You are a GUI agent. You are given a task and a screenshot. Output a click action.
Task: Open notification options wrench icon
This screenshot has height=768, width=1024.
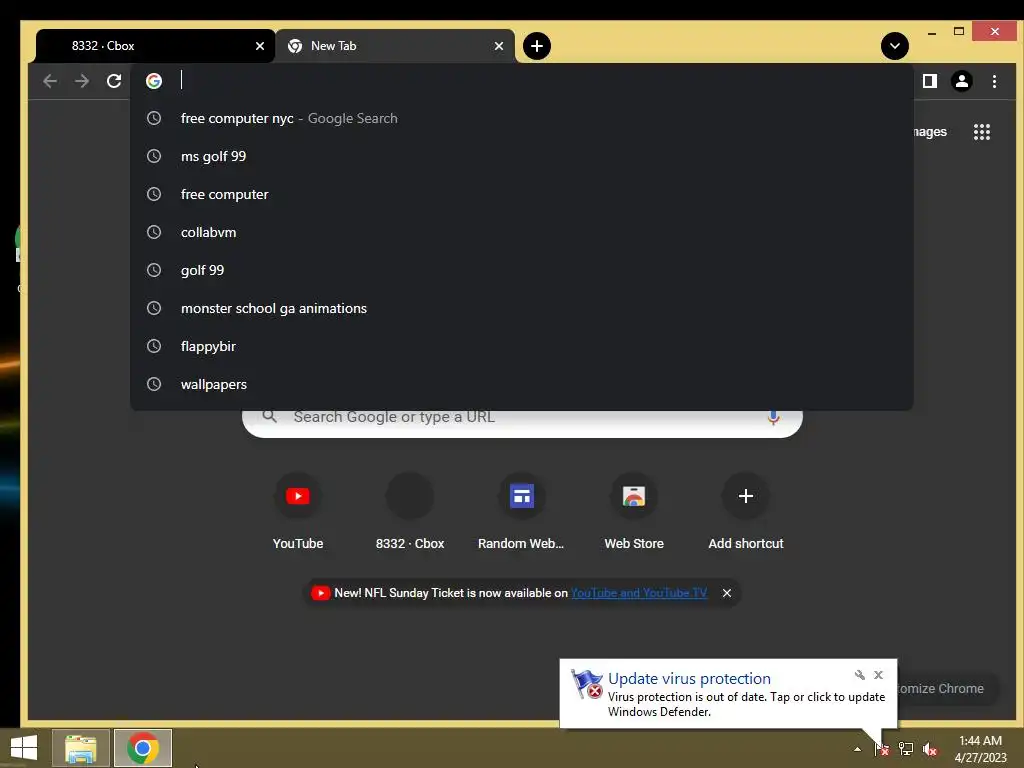(859, 675)
